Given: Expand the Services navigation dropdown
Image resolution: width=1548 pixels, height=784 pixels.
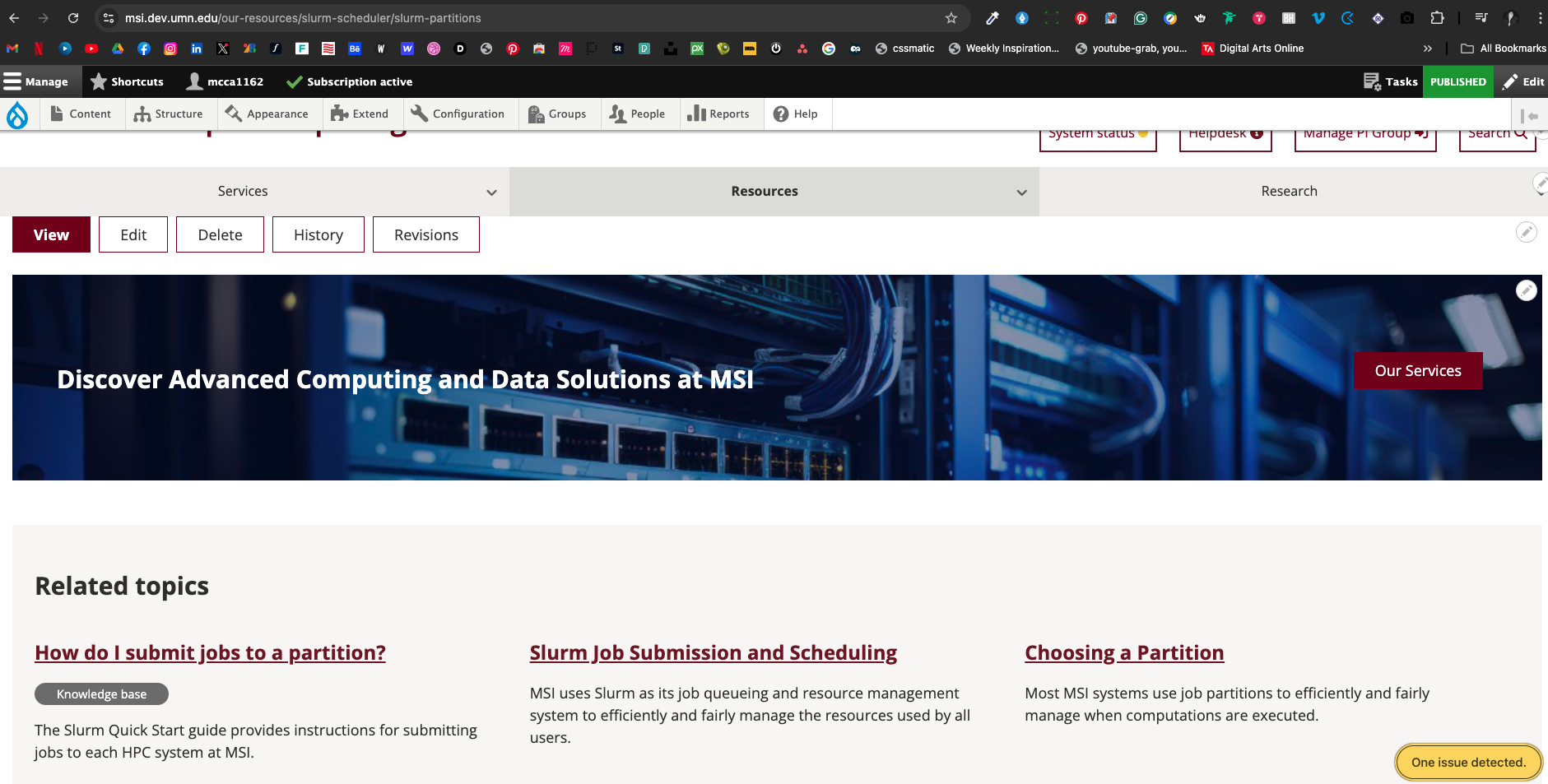Looking at the screenshot, I should tap(491, 193).
